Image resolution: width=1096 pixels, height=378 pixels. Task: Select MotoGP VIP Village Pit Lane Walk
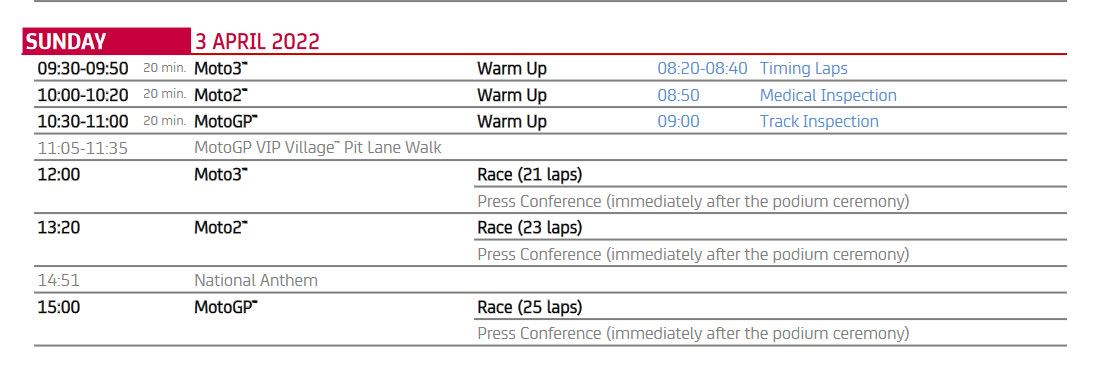317,148
